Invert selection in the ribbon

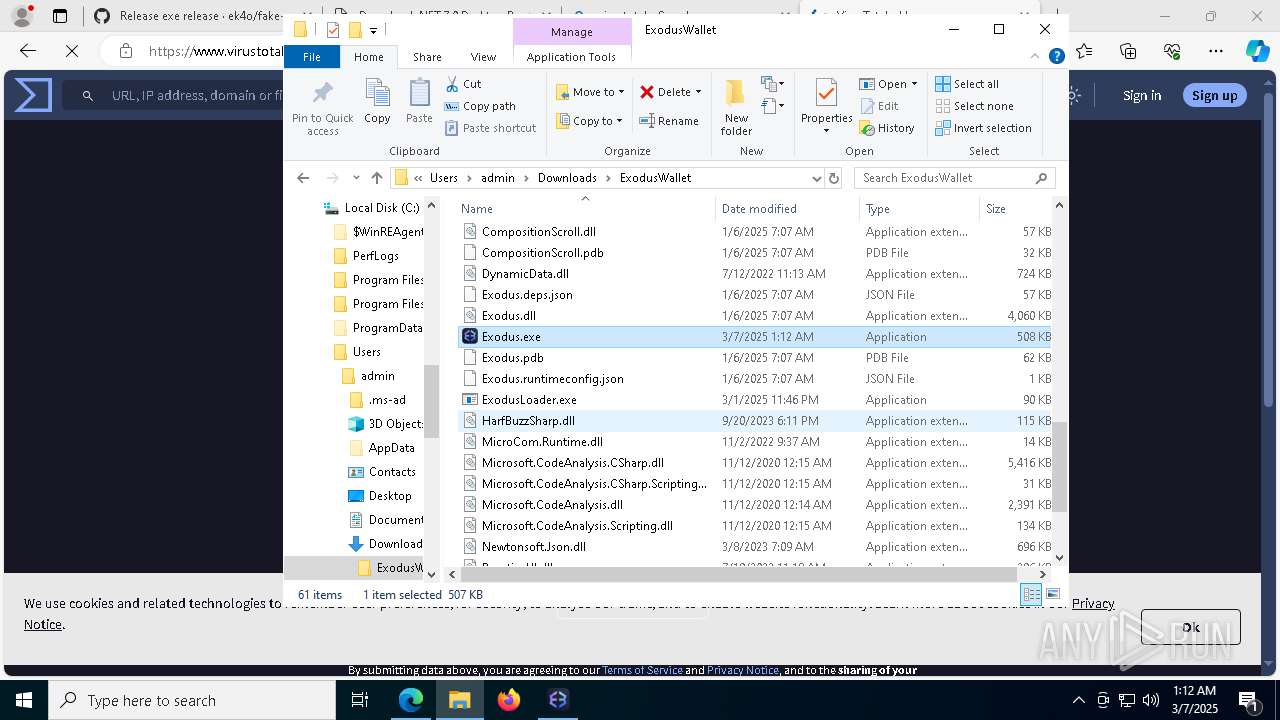pos(983,128)
